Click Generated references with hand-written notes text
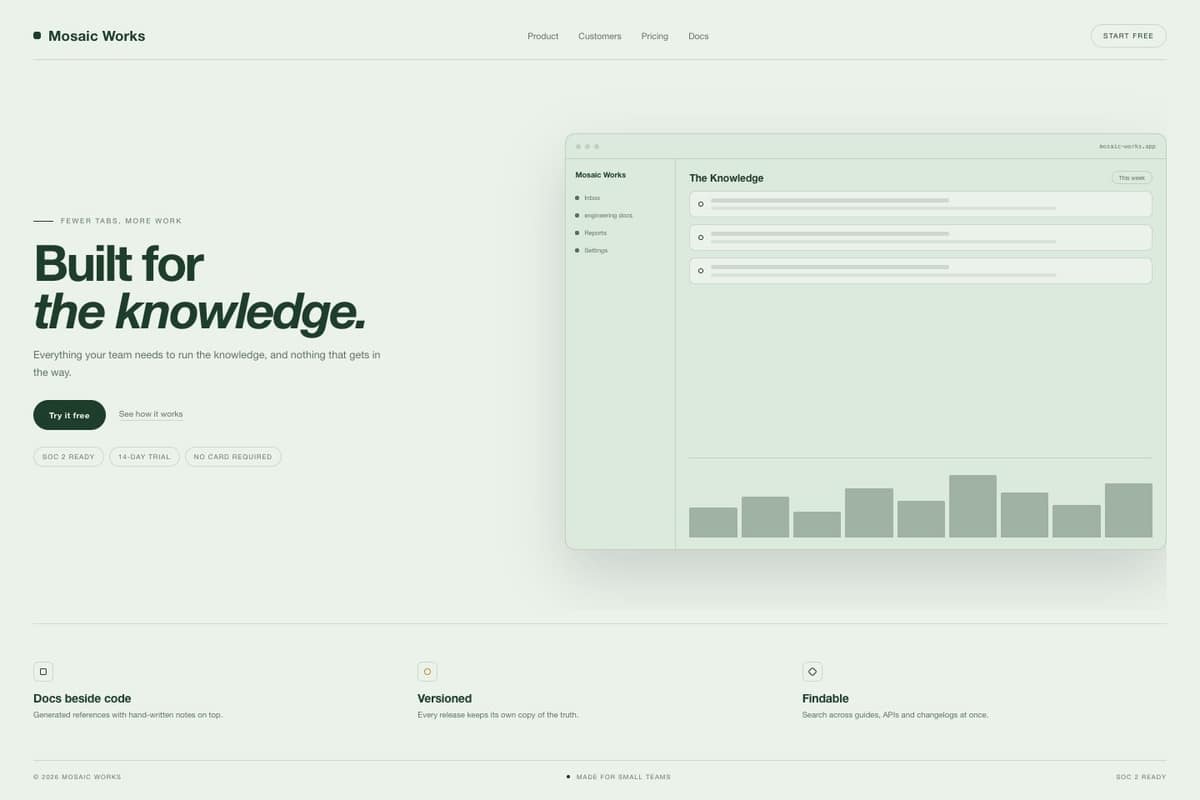The height and width of the screenshot is (800, 1200). click(x=128, y=715)
